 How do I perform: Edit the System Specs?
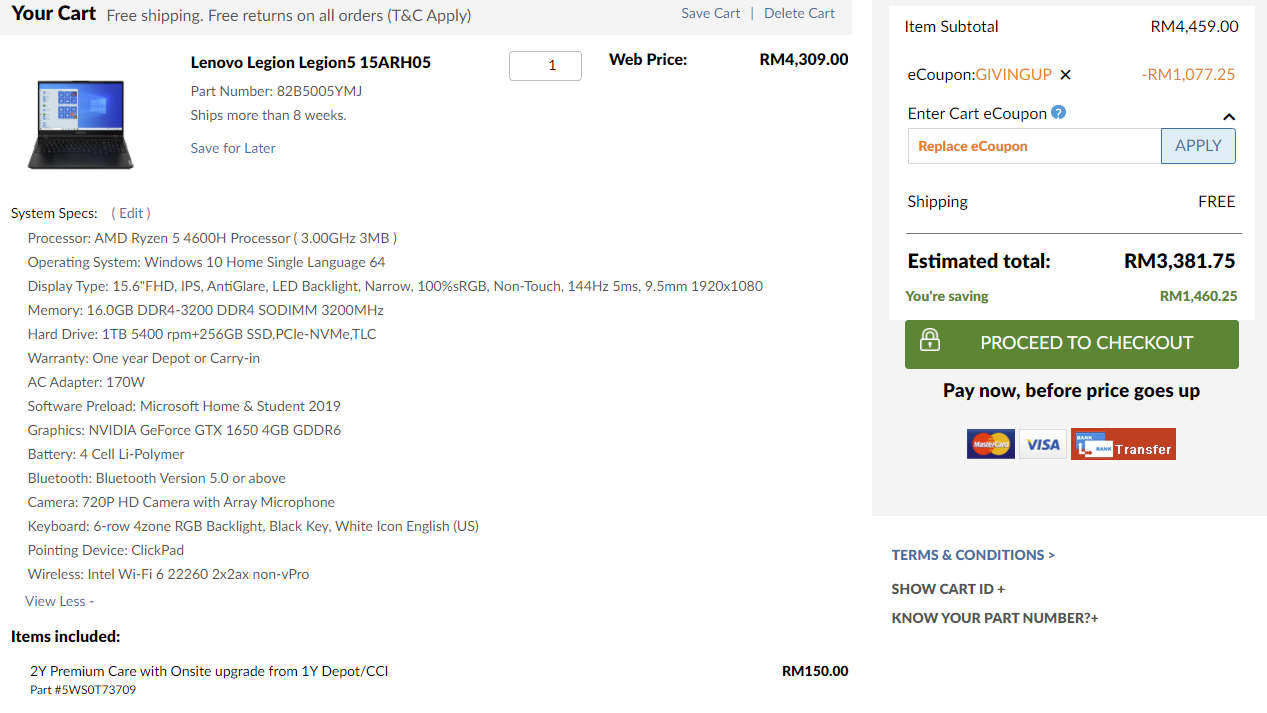(x=131, y=213)
